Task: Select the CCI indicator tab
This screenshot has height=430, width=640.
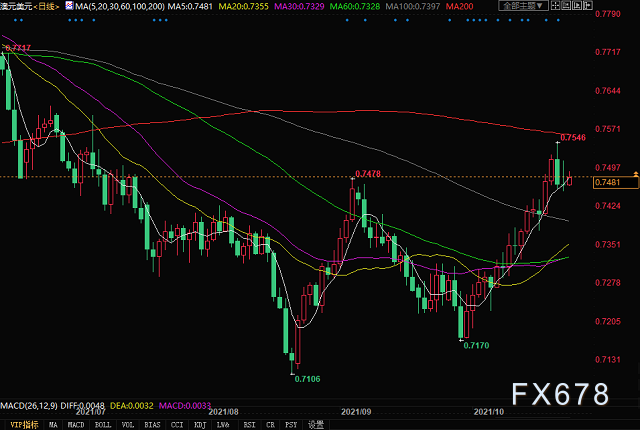Action: coord(177,425)
